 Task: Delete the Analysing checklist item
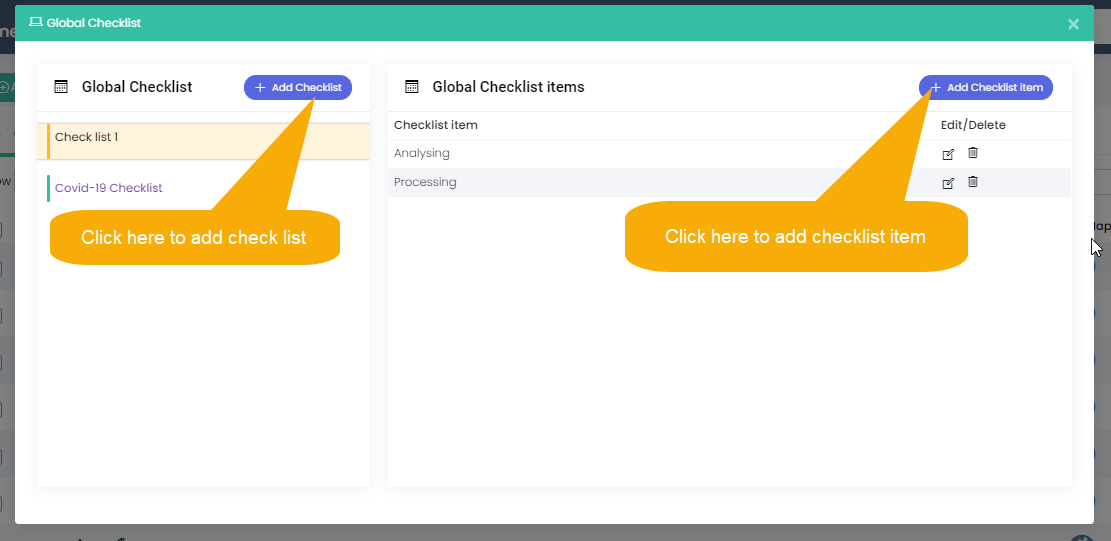pos(973,153)
